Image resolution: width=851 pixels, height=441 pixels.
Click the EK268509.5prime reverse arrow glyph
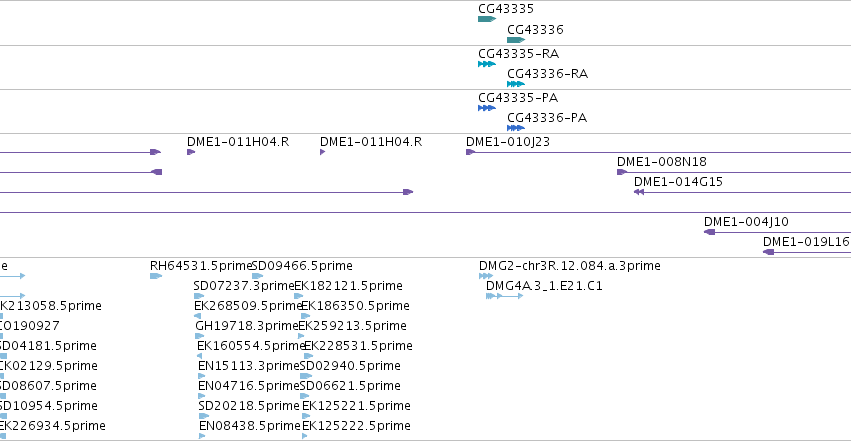click(198, 316)
